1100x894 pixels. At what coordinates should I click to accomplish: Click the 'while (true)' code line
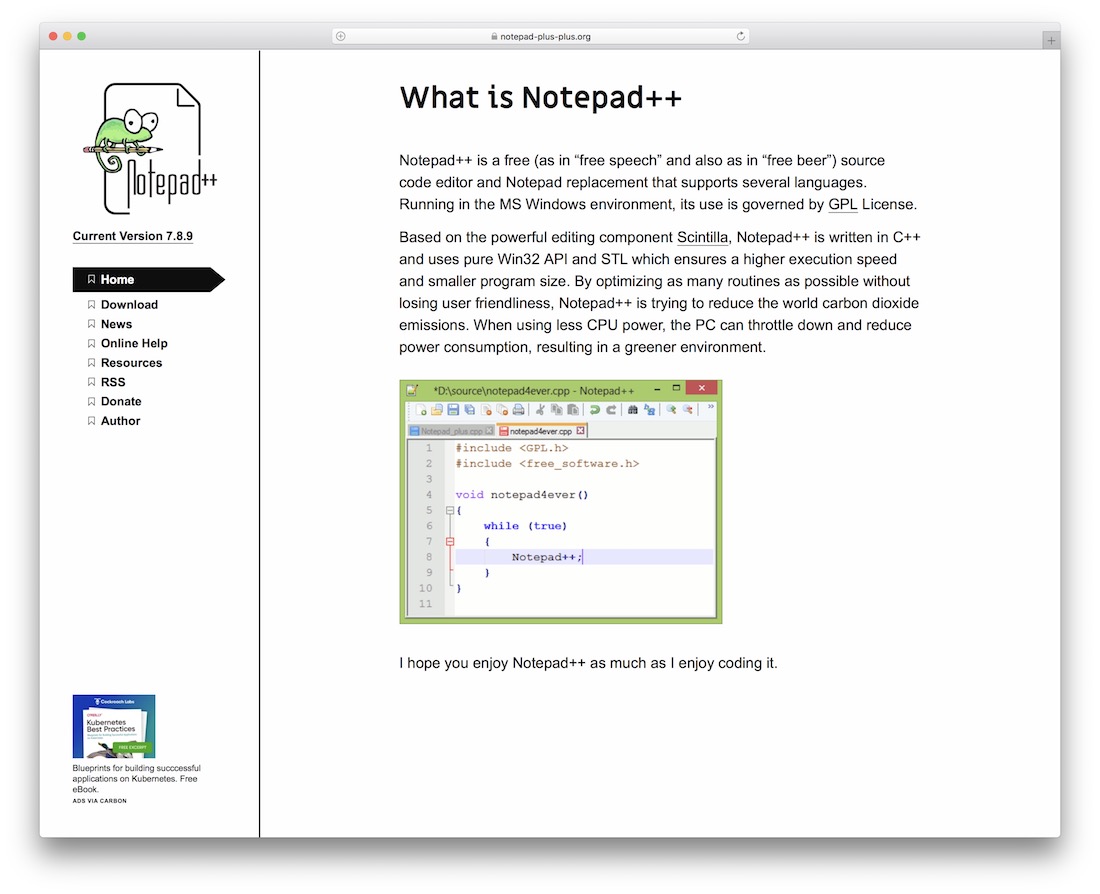pos(525,526)
